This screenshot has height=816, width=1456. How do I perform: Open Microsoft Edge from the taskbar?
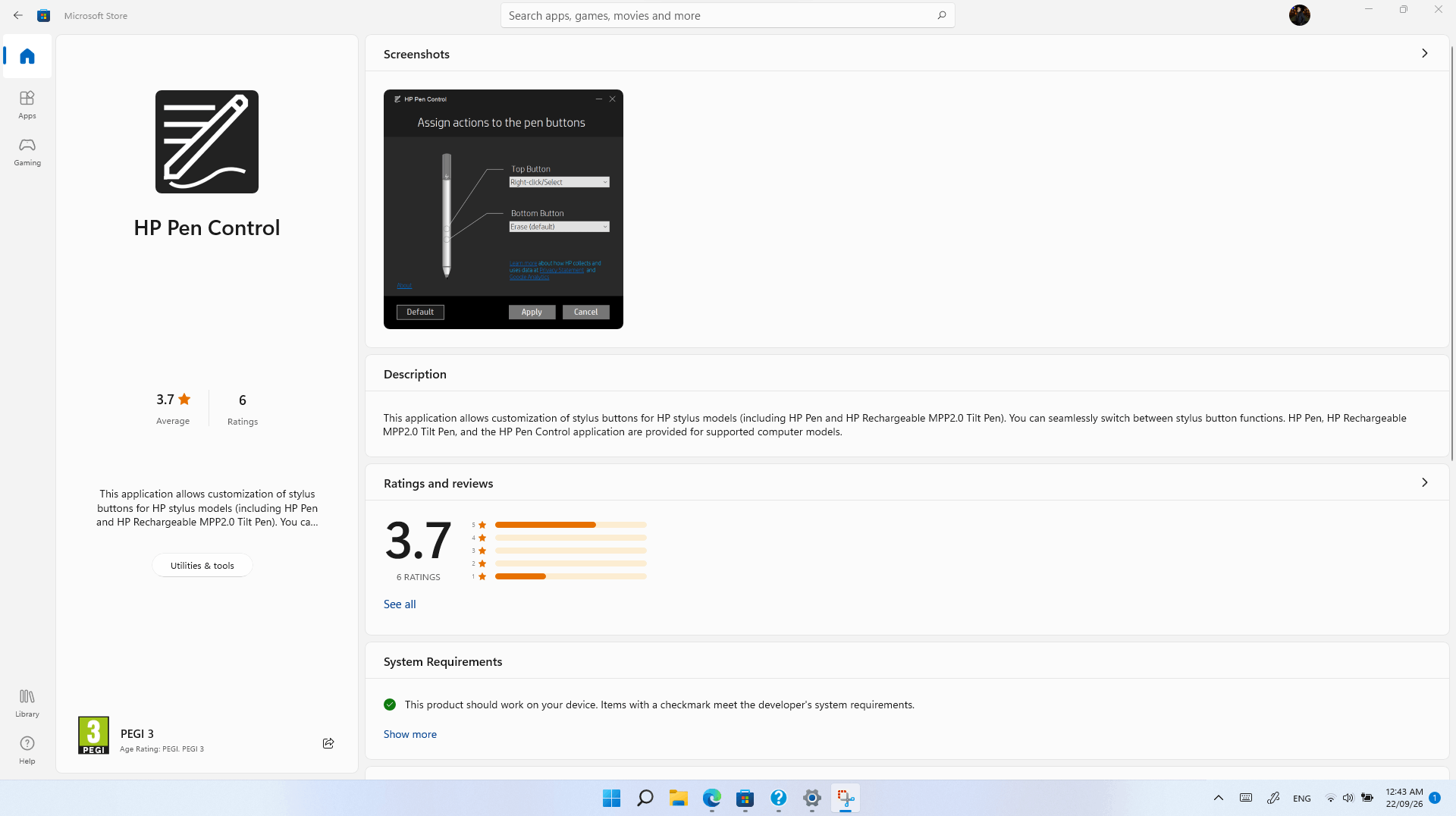711,798
